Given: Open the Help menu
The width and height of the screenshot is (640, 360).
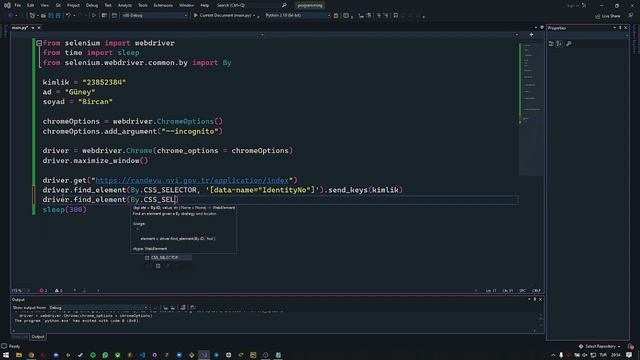Looking at the screenshot, I should (204, 5).
